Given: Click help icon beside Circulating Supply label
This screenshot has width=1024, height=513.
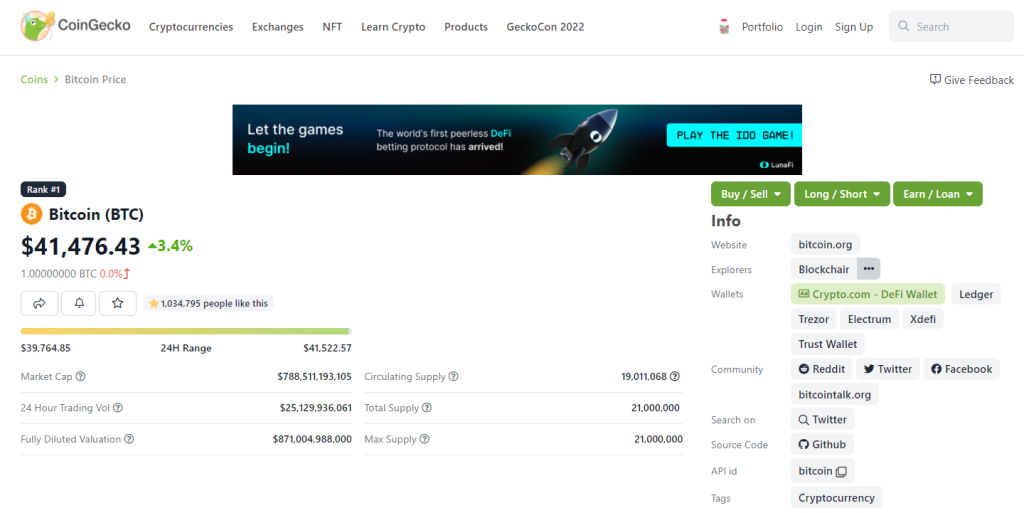Looking at the screenshot, I should pyautogui.click(x=453, y=377).
